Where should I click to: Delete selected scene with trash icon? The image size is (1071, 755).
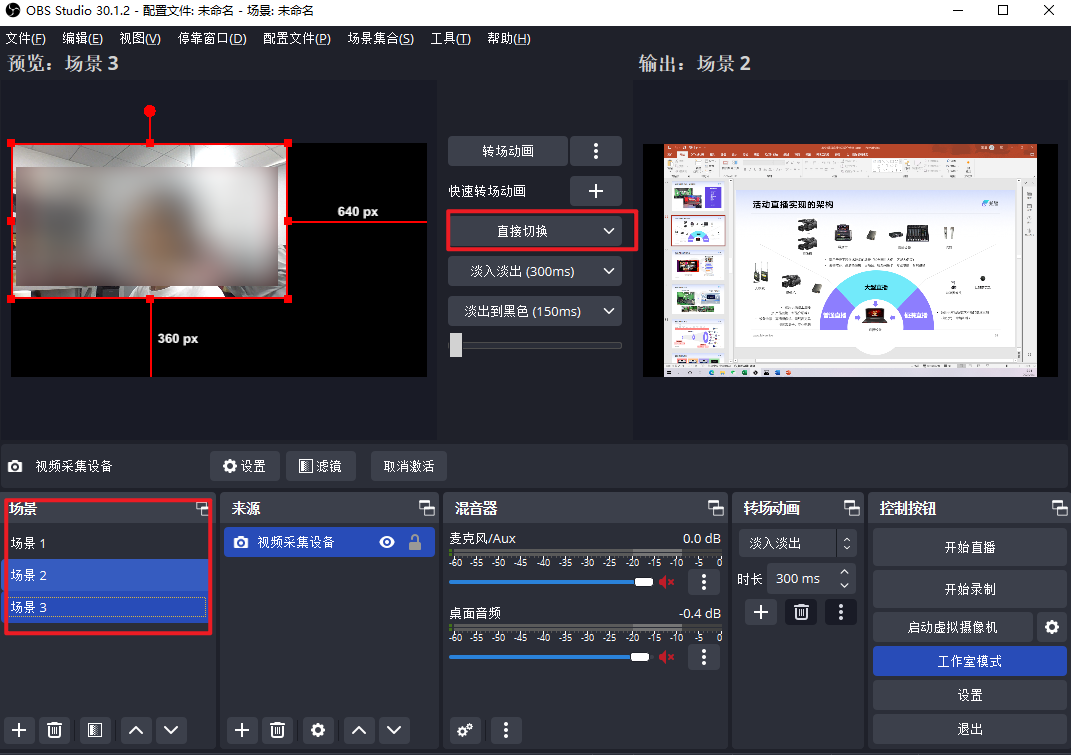[55, 730]
